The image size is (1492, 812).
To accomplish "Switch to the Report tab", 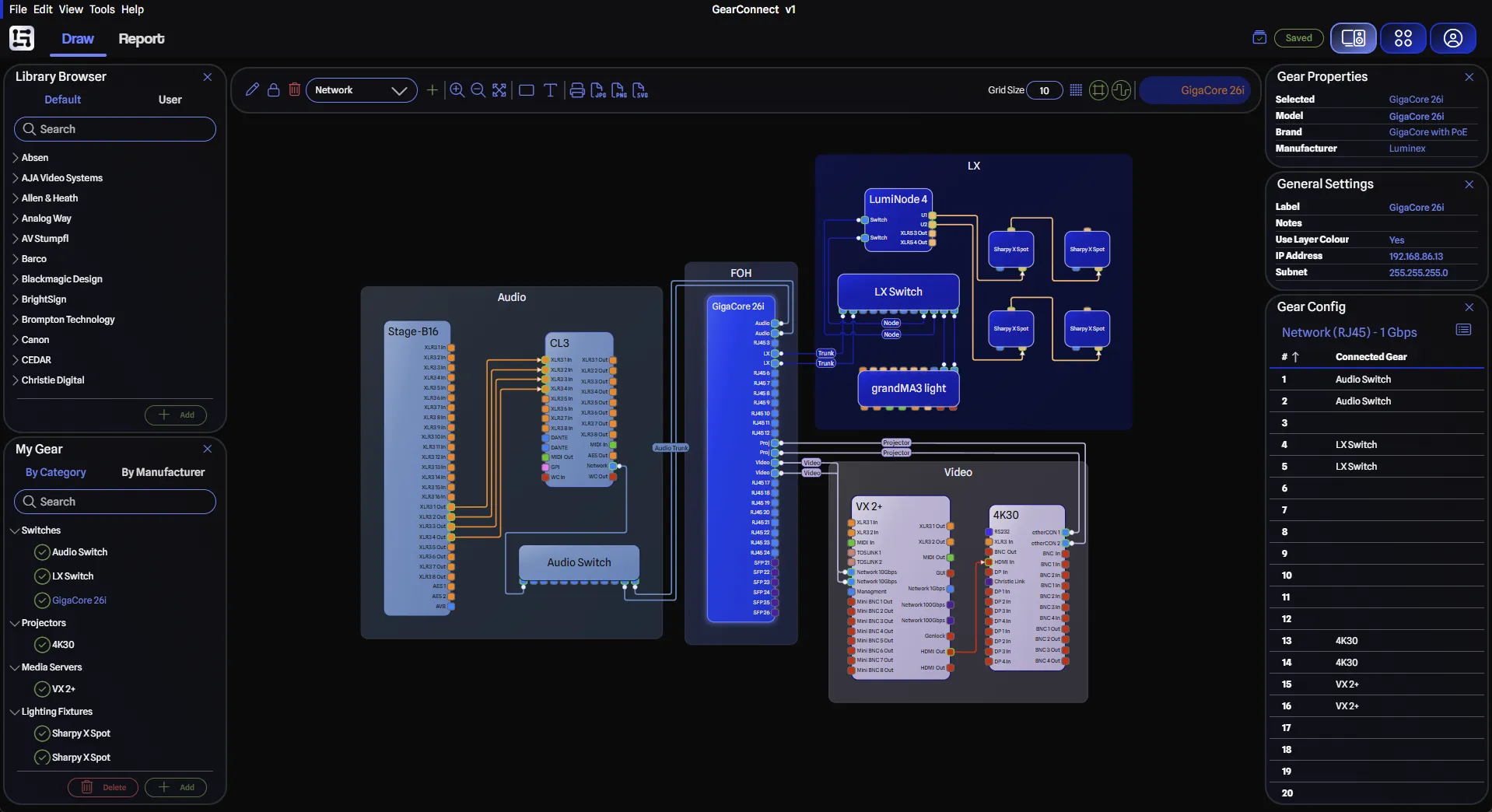I will (141, 39).
